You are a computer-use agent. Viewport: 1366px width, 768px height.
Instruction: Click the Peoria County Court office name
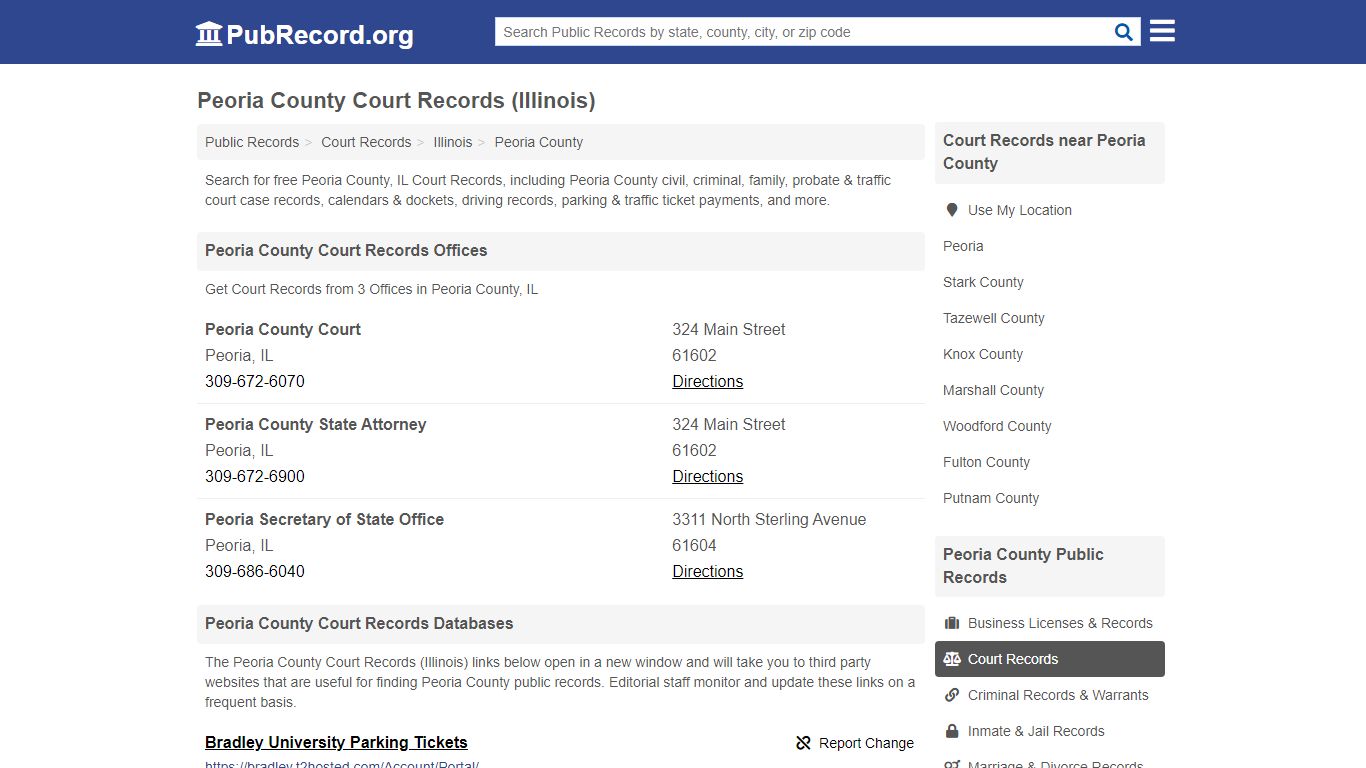283,329
